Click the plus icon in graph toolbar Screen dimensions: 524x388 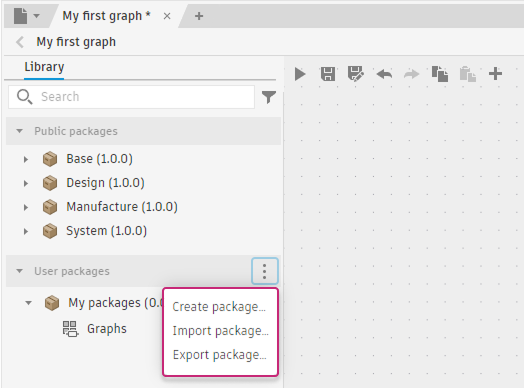[495, 74]
